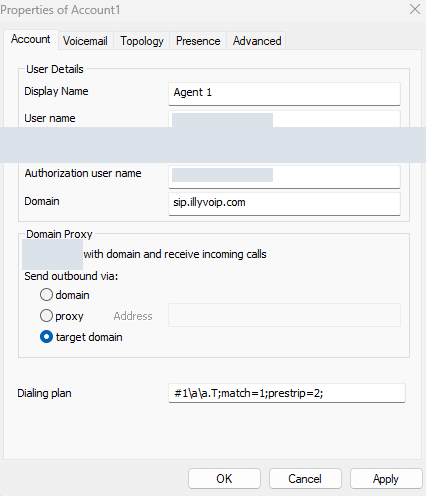Click the User name input field

pos(284,119)
